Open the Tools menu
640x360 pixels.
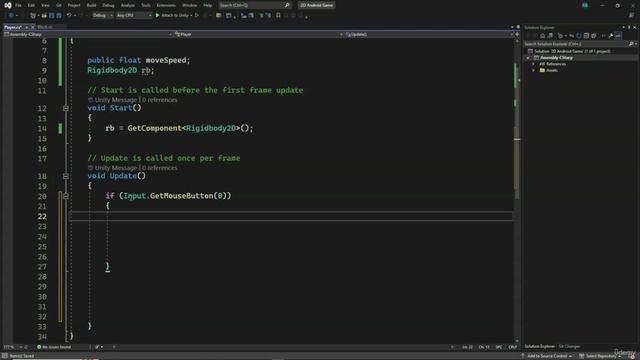[146, 5]
